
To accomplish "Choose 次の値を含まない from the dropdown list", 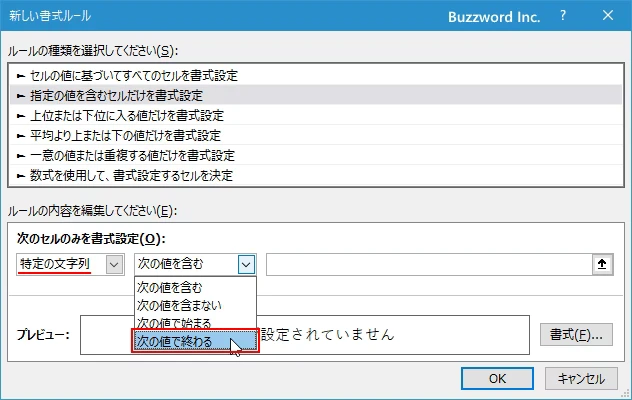I will pyautogui.click(x=195, y=305).
